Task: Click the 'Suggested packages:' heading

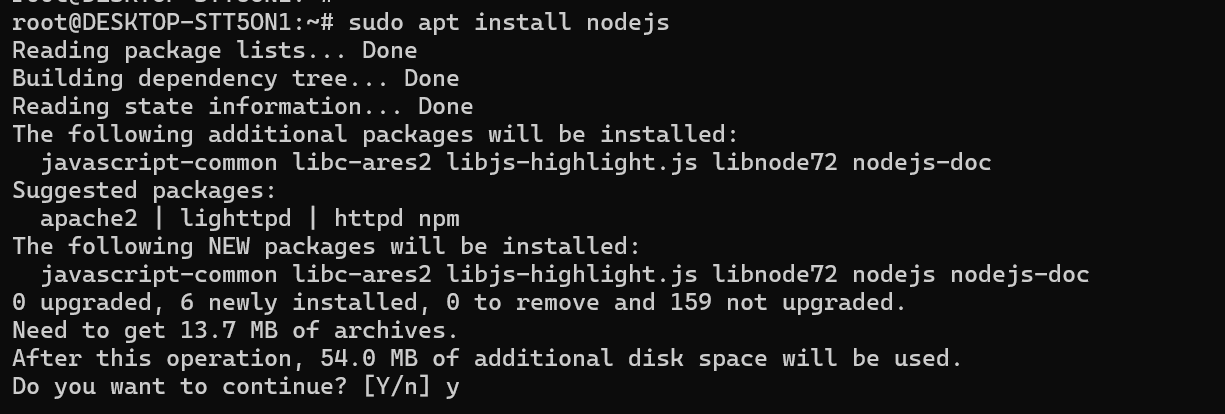Action: pos(144,190)
